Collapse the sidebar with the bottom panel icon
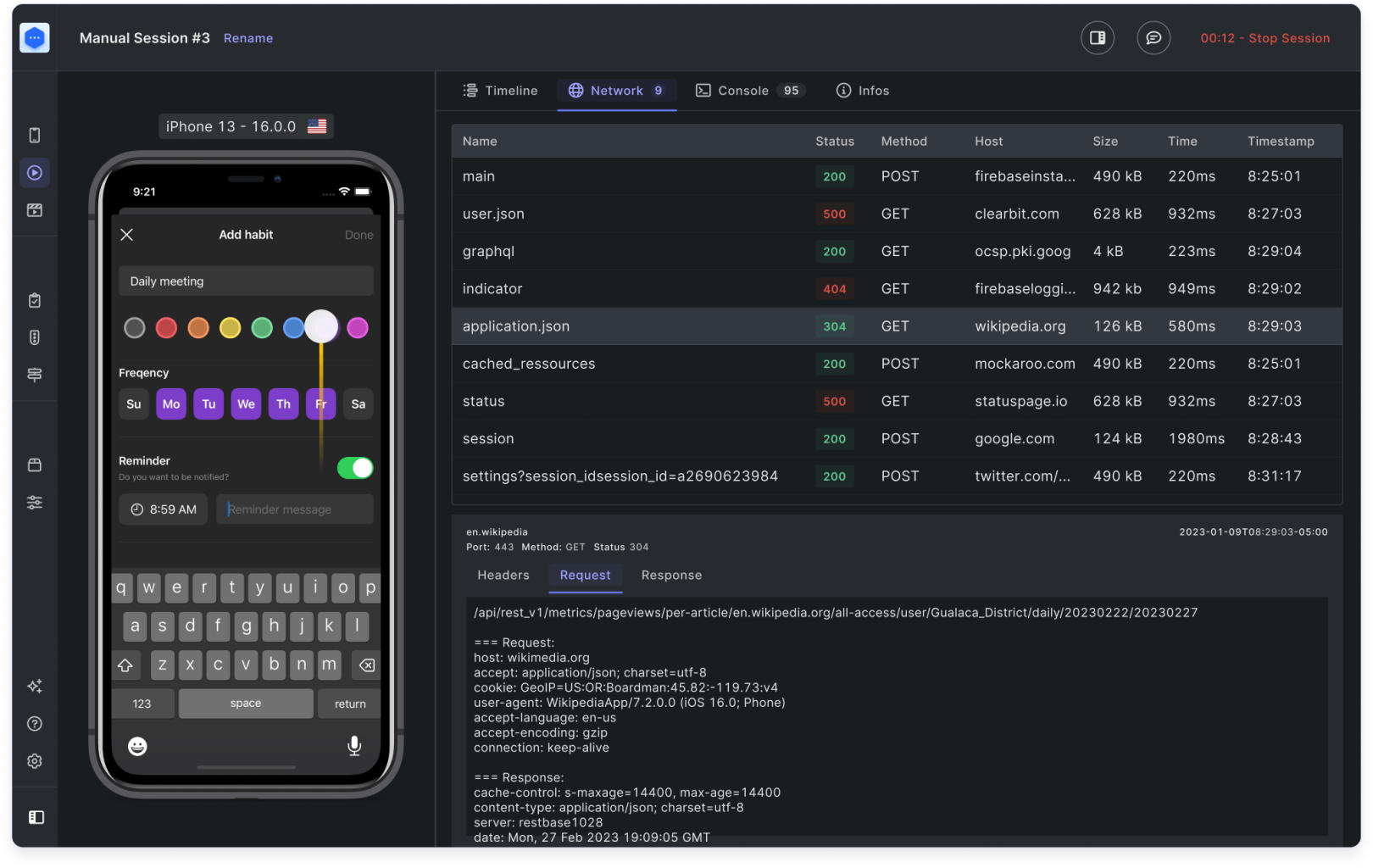Screen dimensions: 1373x868 point(36,817)
